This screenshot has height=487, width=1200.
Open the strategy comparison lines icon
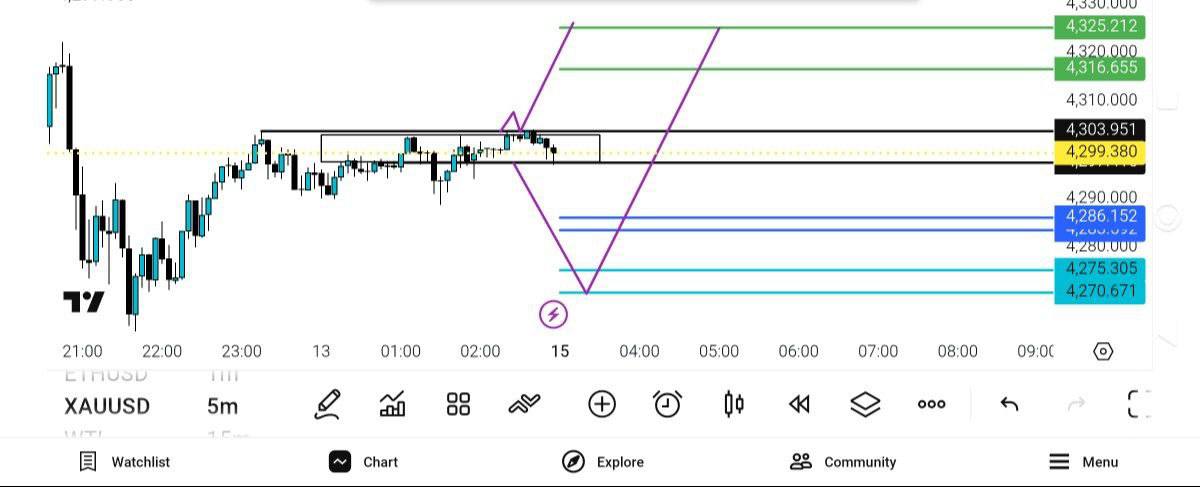[524, 404]
